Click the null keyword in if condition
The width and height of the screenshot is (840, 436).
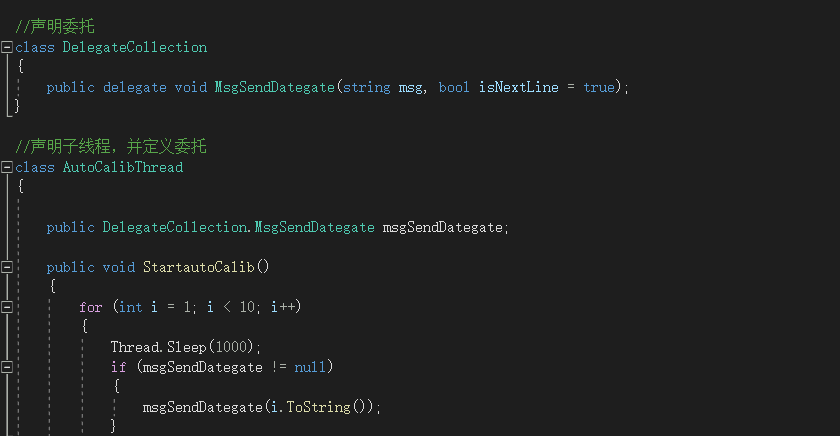[x=313, y=367]
